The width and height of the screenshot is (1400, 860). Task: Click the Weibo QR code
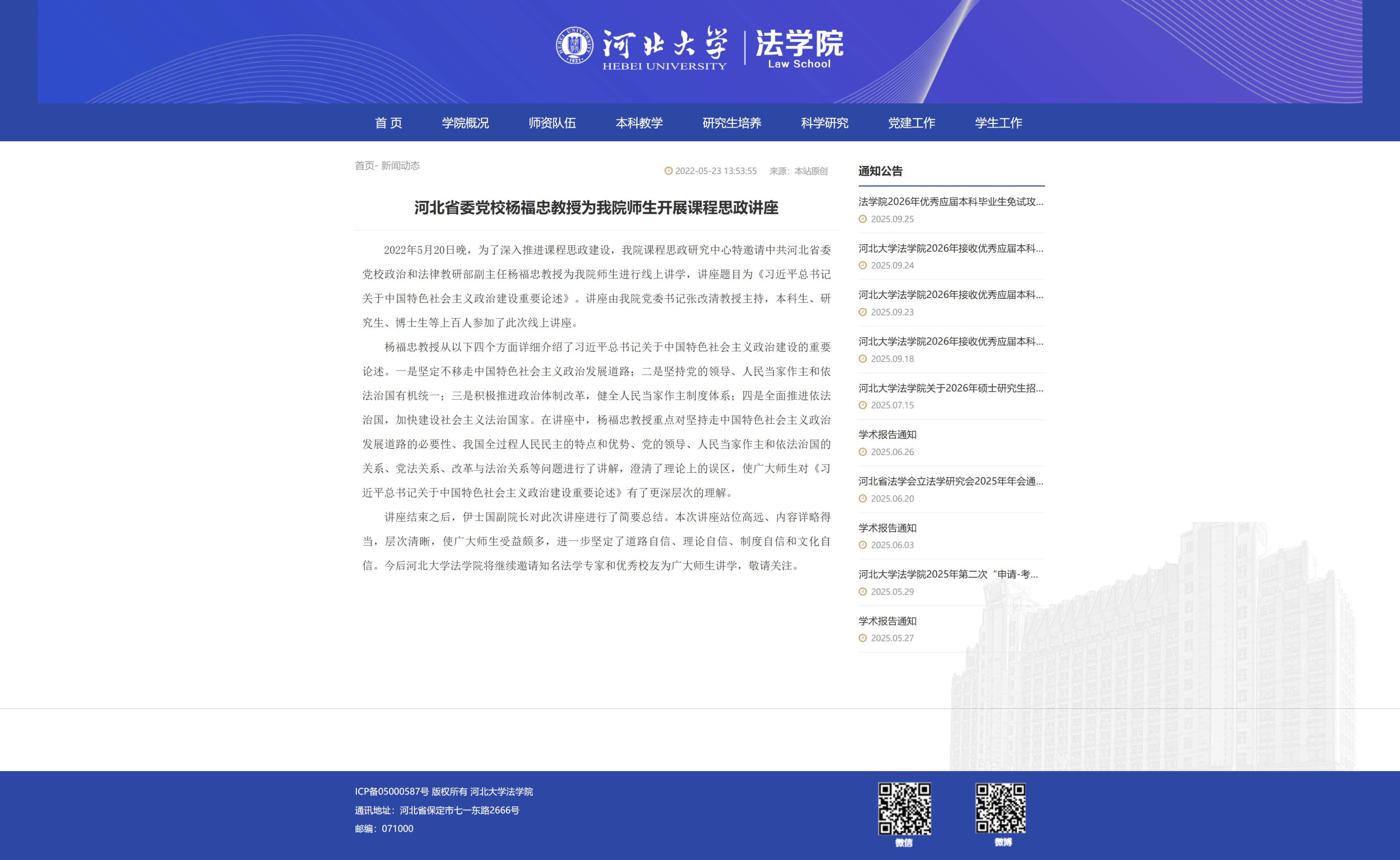pos(1001,808)
